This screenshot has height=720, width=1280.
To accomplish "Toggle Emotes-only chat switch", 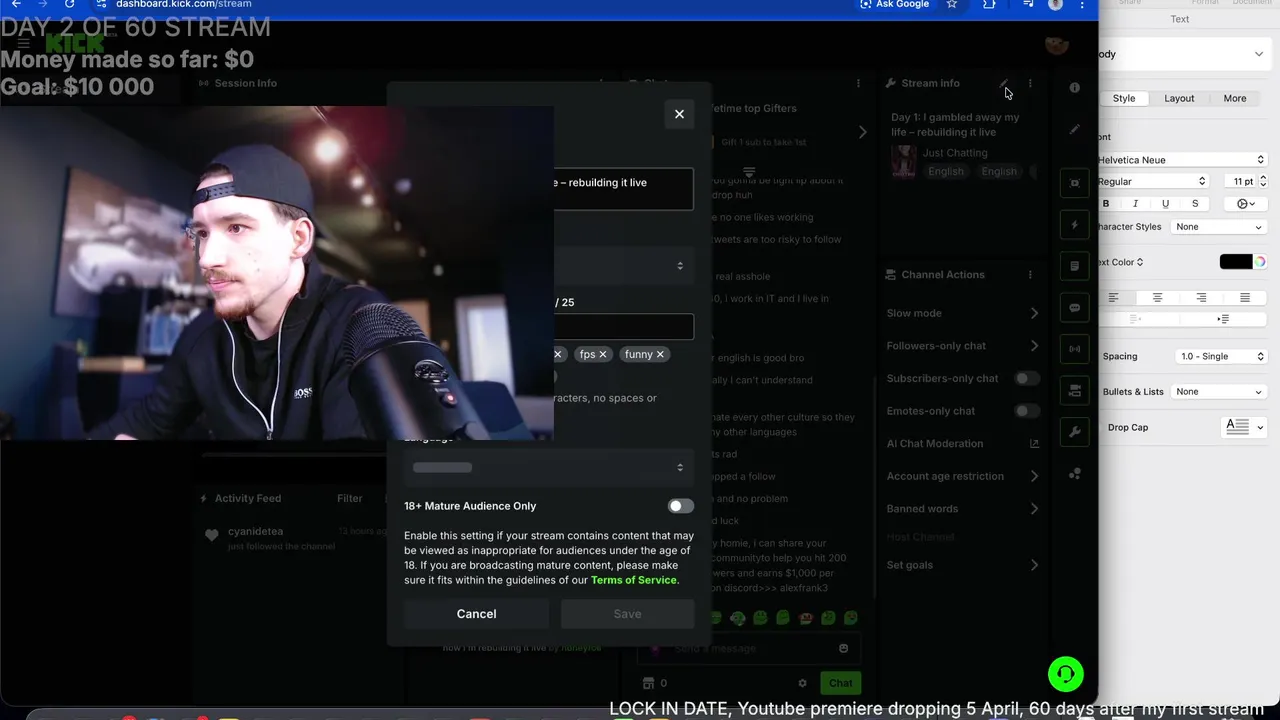I will point(1027,411).
